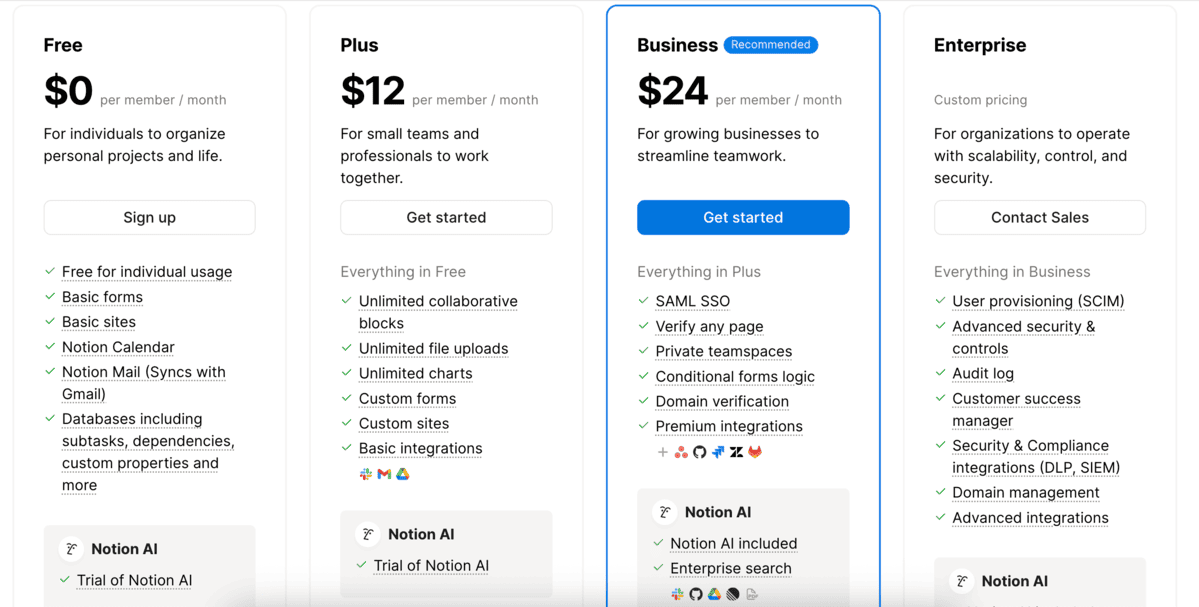
Task: Click the GitHub icon under Premium integrations
Action: coord(699,452)
